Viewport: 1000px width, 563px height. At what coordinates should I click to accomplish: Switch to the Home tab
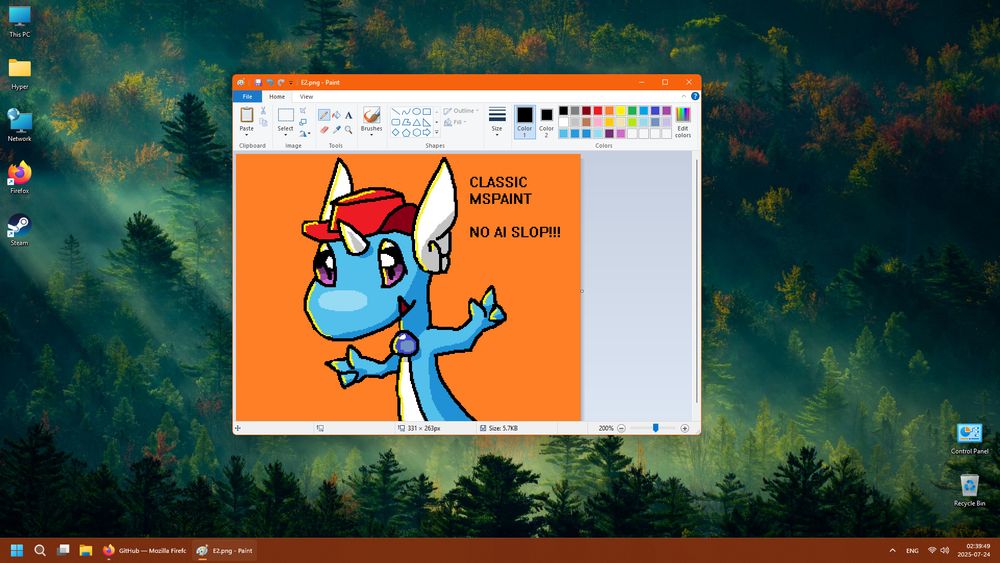(x=277, y=96)
